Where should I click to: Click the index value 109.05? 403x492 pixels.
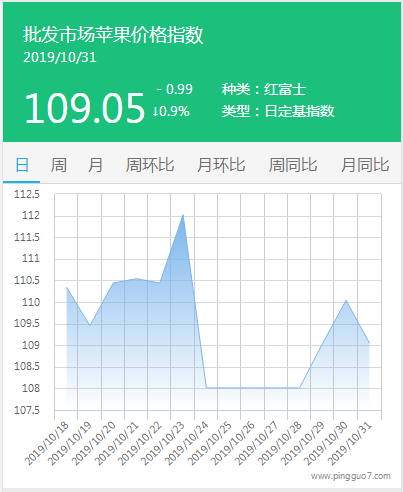85,108
